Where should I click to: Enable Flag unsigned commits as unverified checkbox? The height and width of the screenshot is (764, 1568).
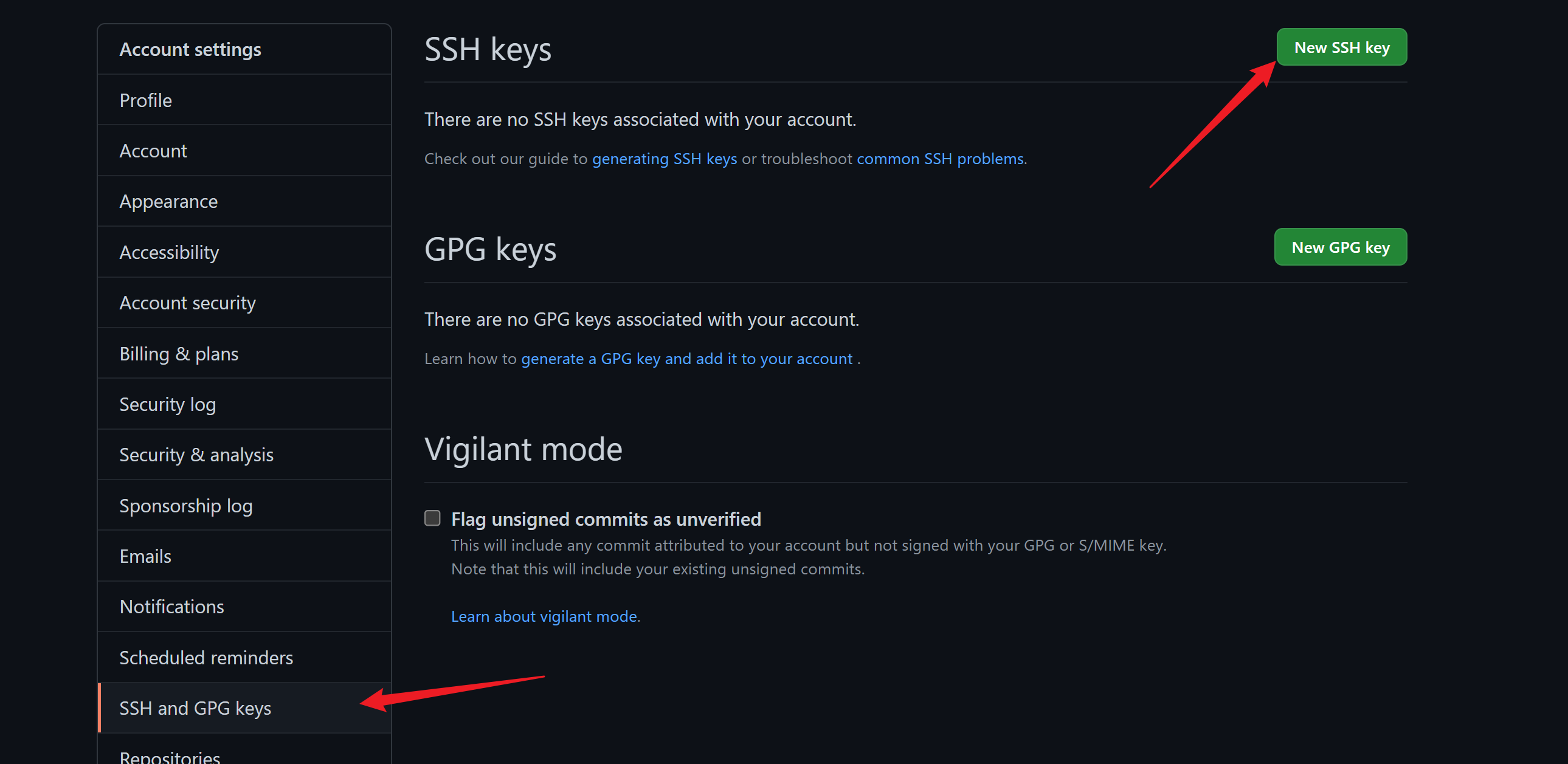pyautogui.click(x=432, y=518)
